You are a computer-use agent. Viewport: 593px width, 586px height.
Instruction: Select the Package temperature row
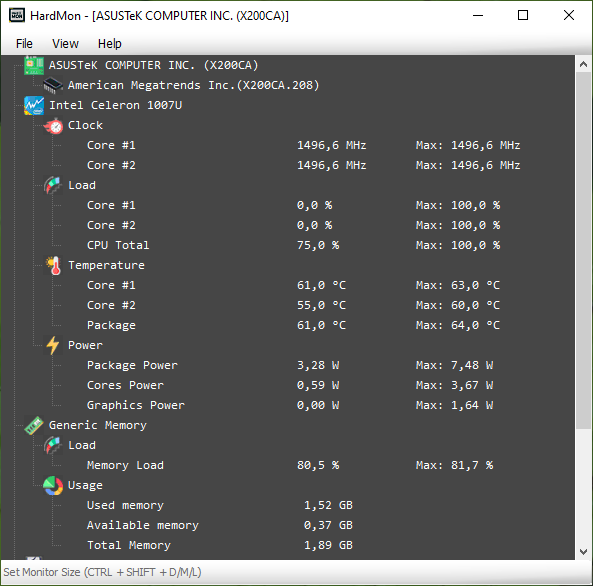tap(293, 325)
